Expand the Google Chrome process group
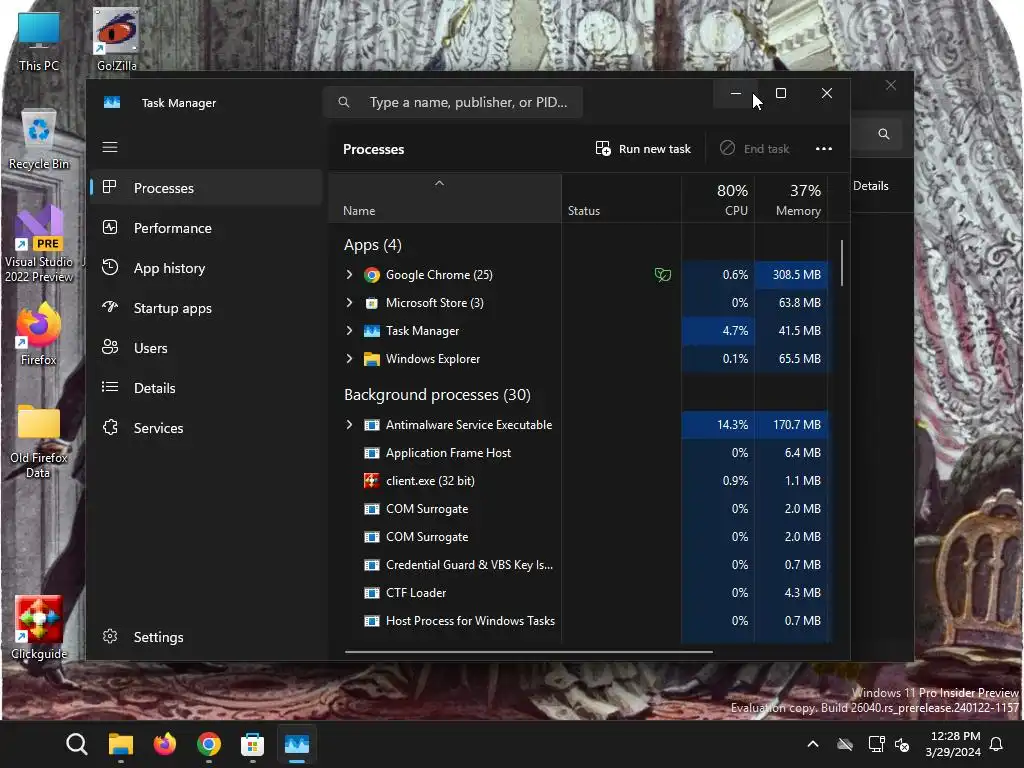Viewport: 1024px width, 768px height. click(x=349, y=275)
